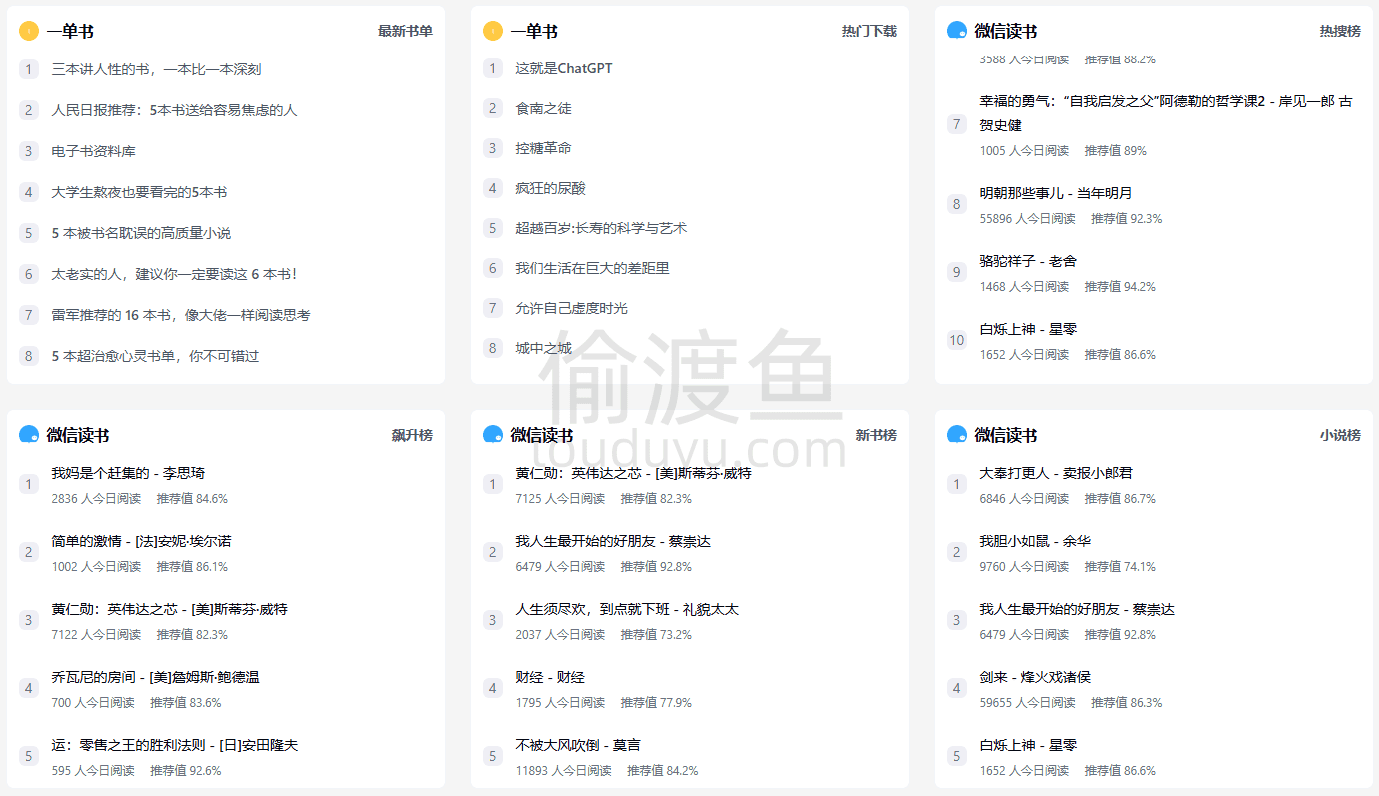Image resolution: width=1379 pixels, height=796 pixels.
Task: Open 我妈是个赶集的 - 李思琦
Action: 128,473
